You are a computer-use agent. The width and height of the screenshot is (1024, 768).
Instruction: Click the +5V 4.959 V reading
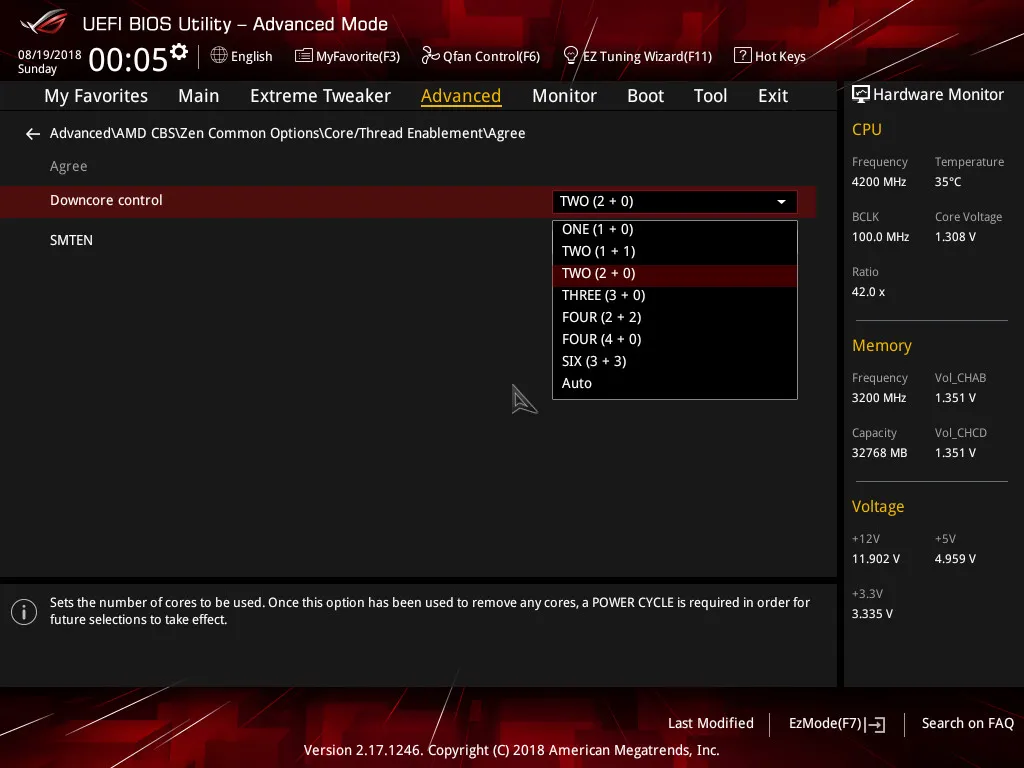tap(955, 559)
